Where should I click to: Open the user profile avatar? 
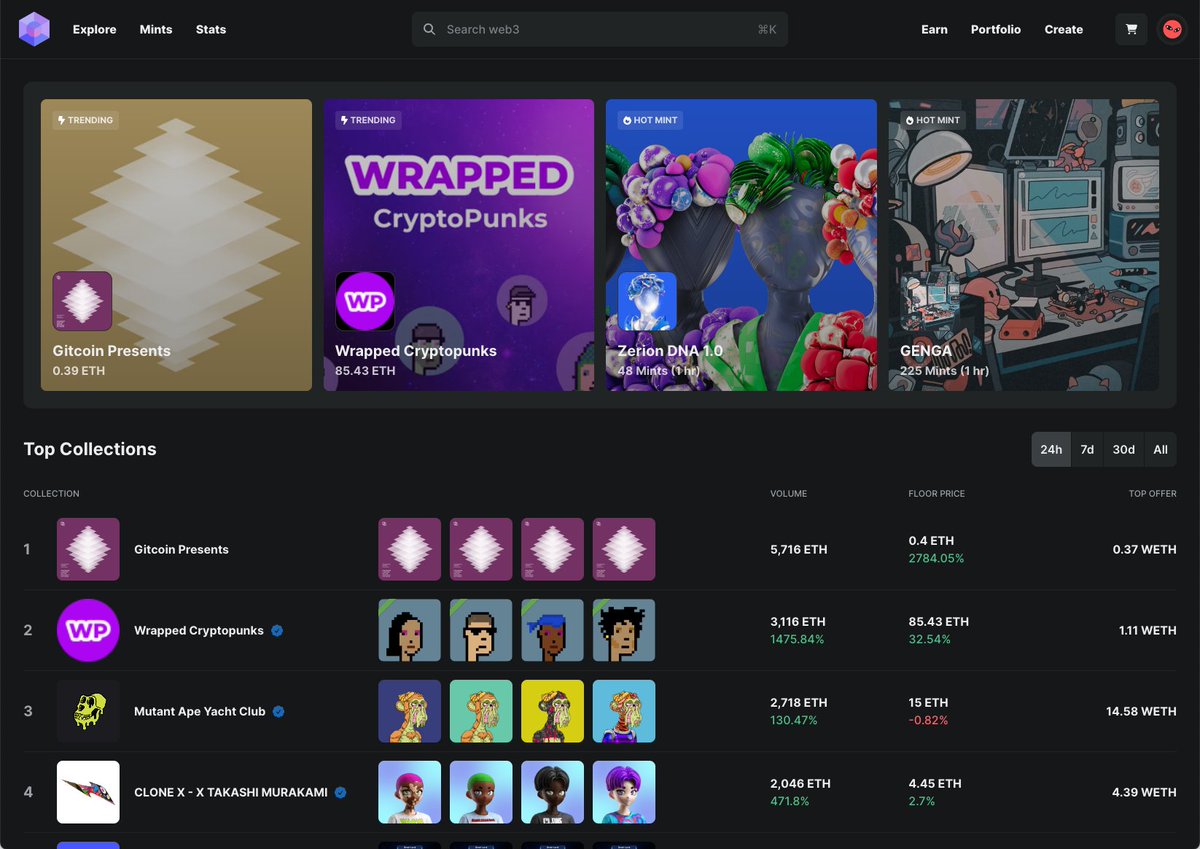[x=1172, y=29]
